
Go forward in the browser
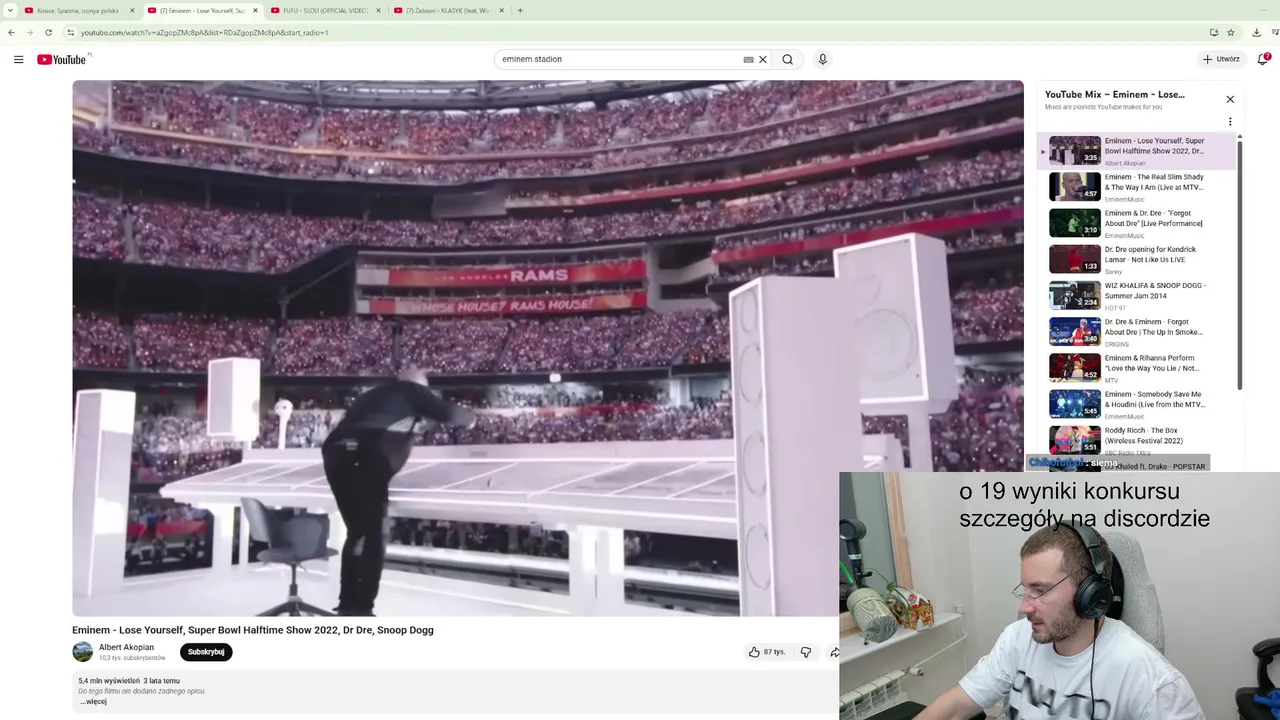coord(29,32)
